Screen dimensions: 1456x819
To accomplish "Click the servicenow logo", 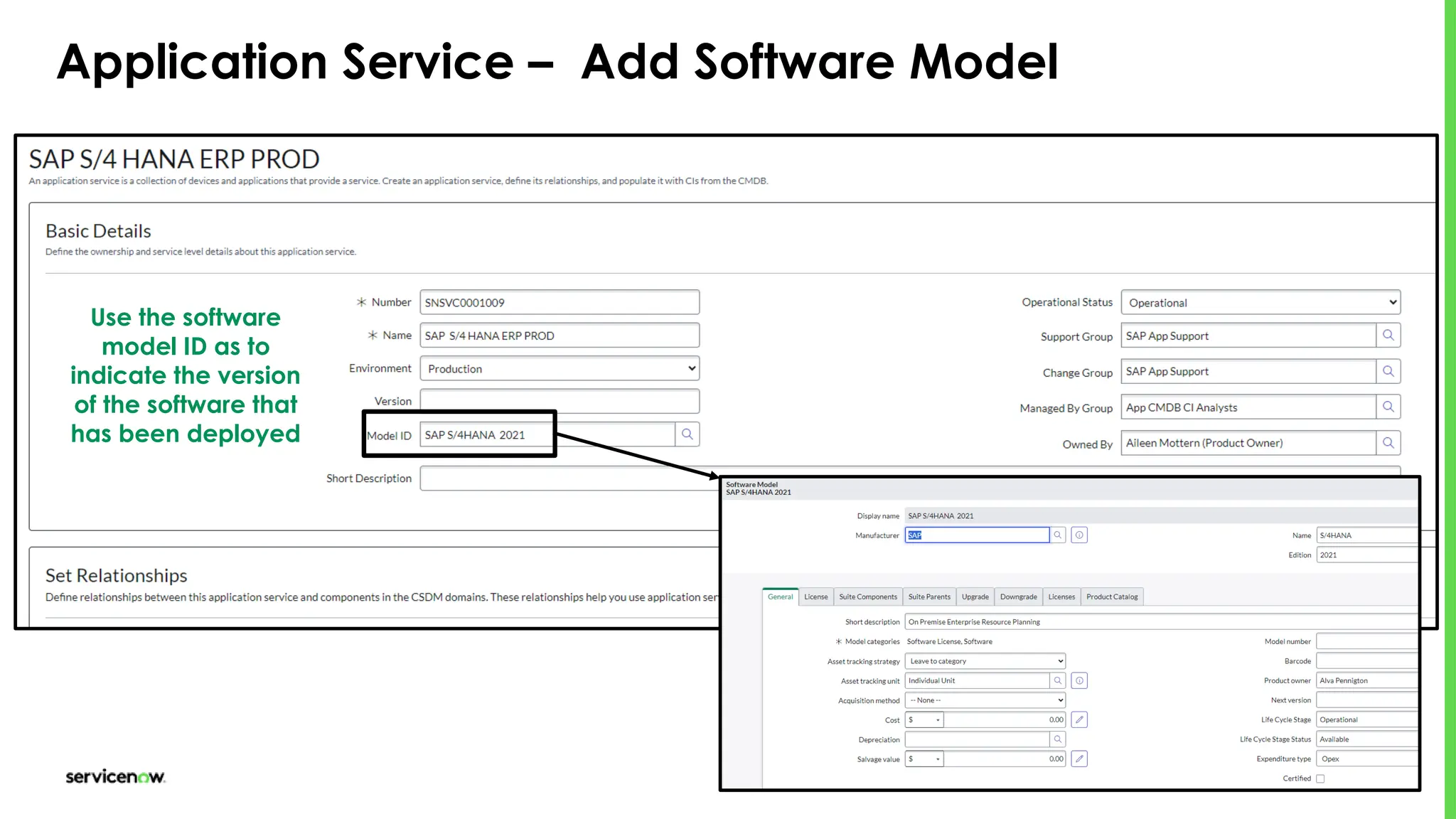I will point(115,776).
